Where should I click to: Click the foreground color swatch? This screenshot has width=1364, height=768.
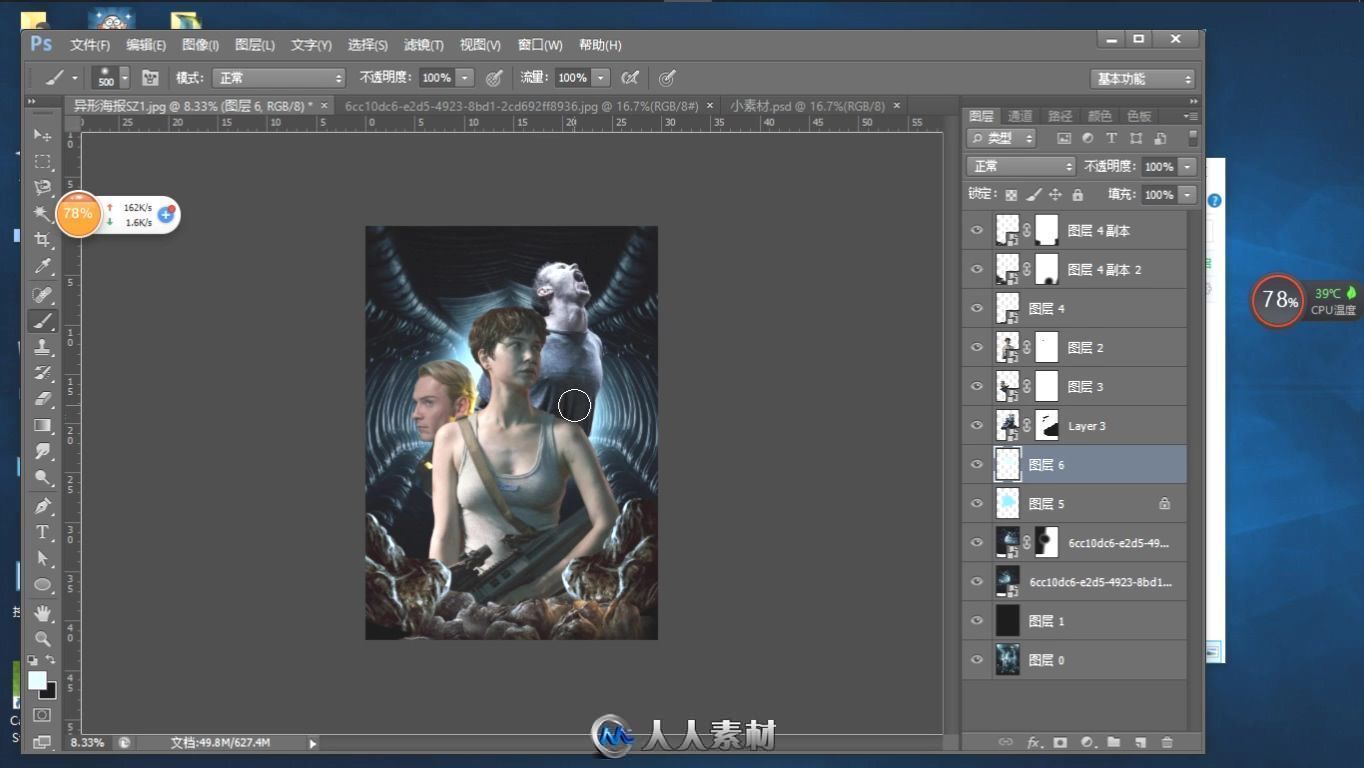point(37,681)
